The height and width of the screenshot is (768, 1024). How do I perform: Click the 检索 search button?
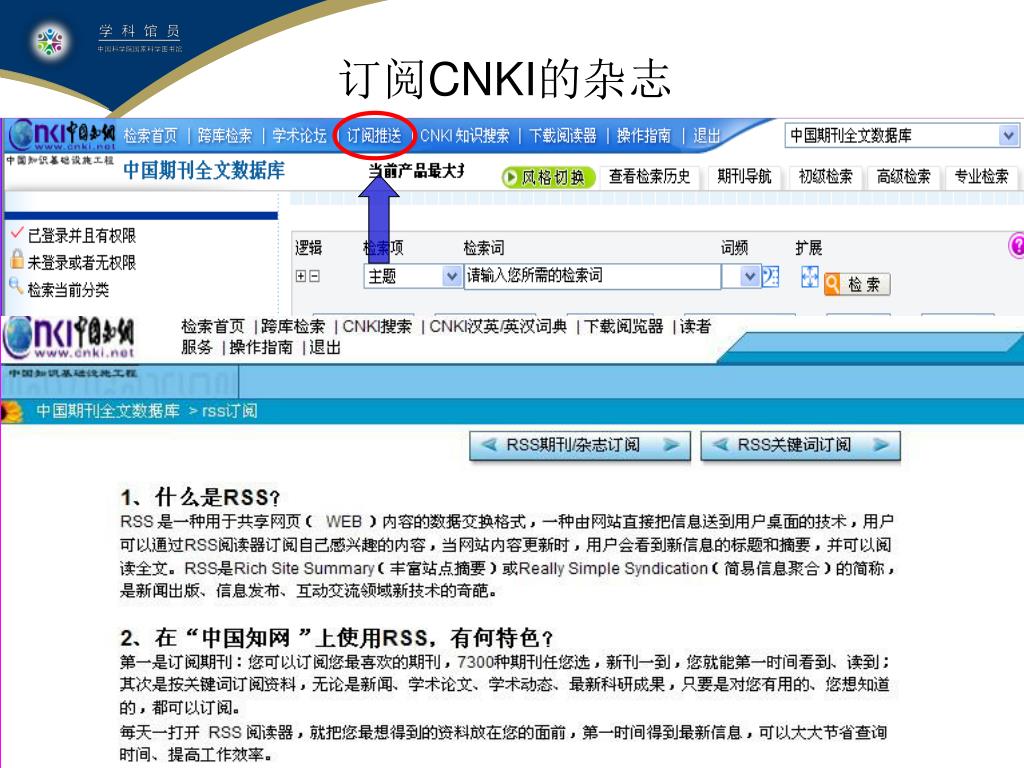coord(857,284)
